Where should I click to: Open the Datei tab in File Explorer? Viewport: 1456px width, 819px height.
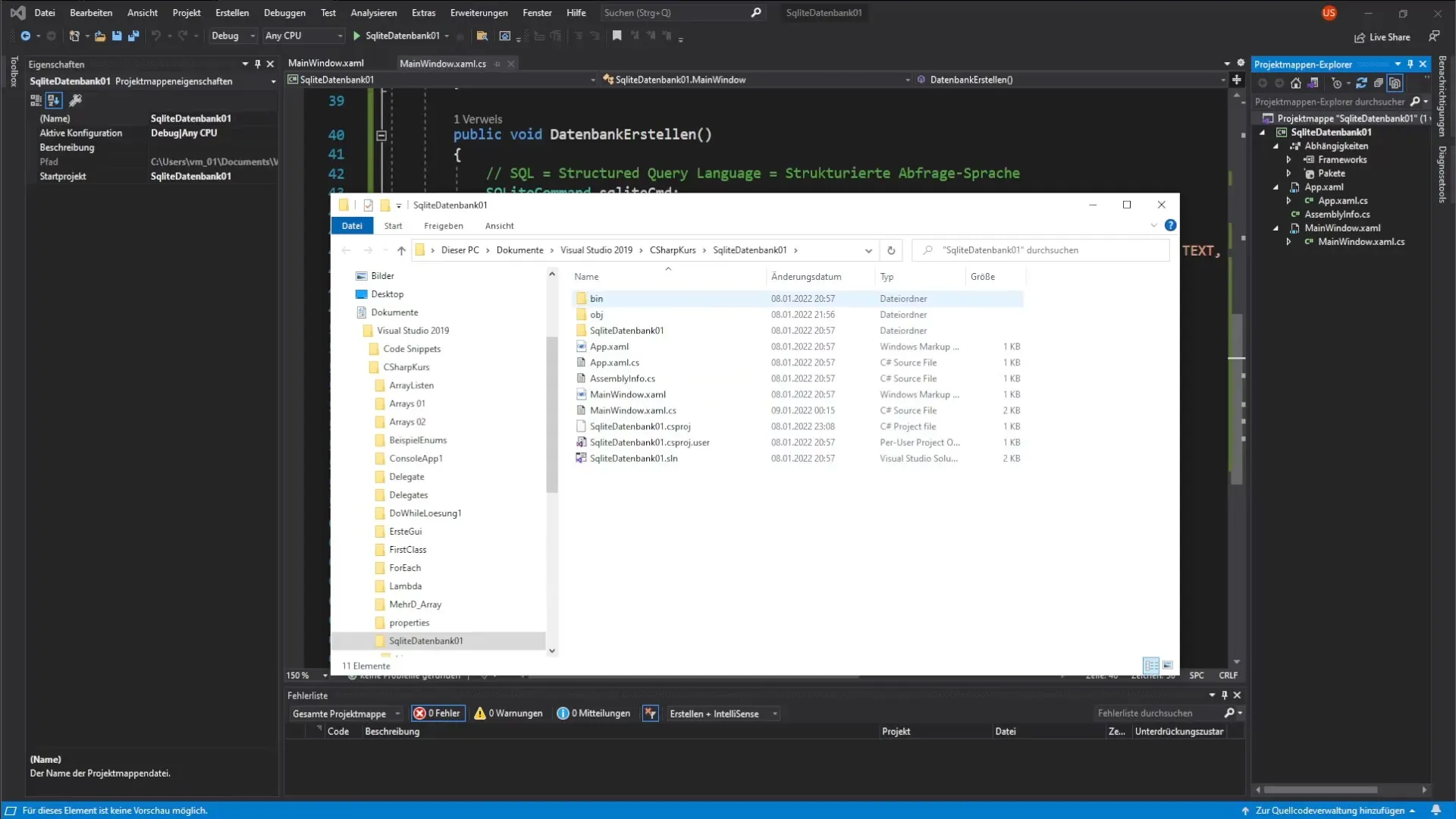click(x=352, y=226)
